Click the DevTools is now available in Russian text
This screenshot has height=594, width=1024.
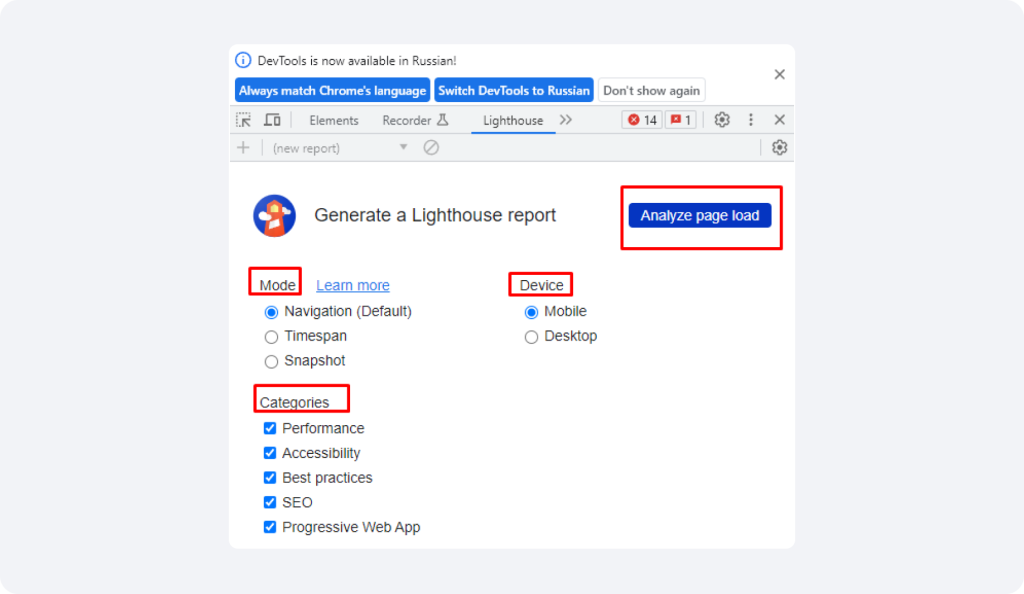[357, 61]
